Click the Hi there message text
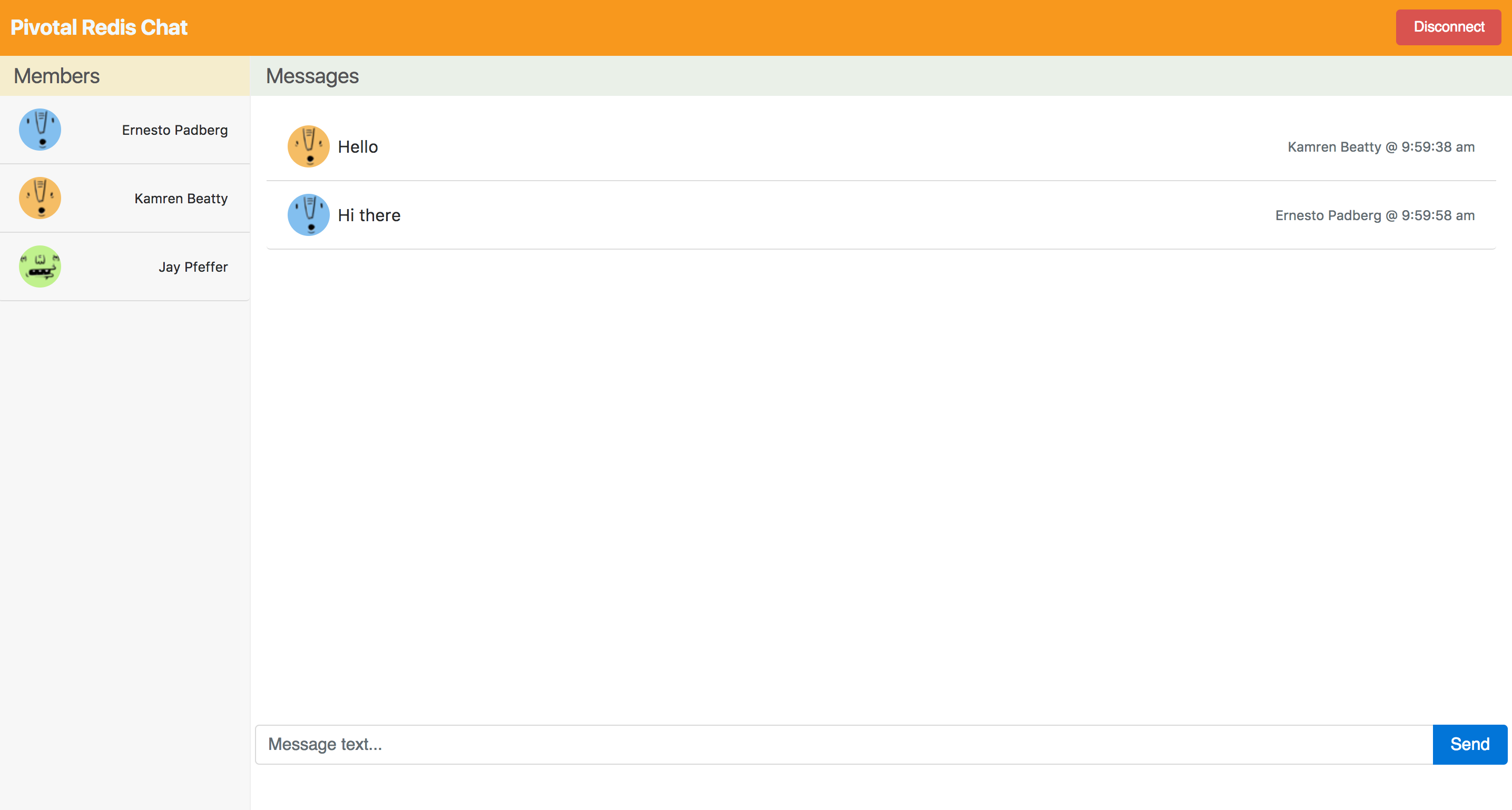 pos(369,215)
